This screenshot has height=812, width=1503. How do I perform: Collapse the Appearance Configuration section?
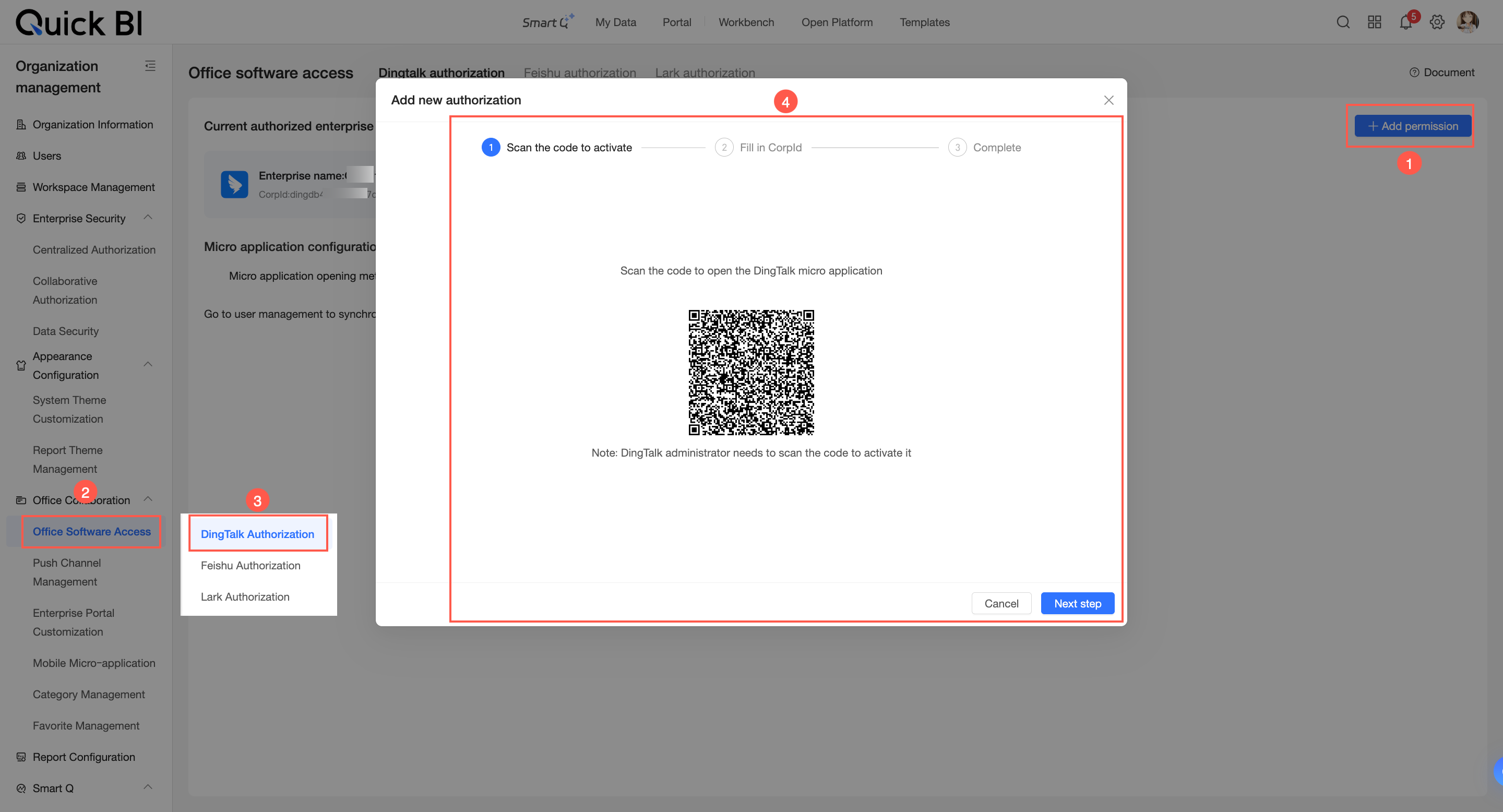point(148,365)
